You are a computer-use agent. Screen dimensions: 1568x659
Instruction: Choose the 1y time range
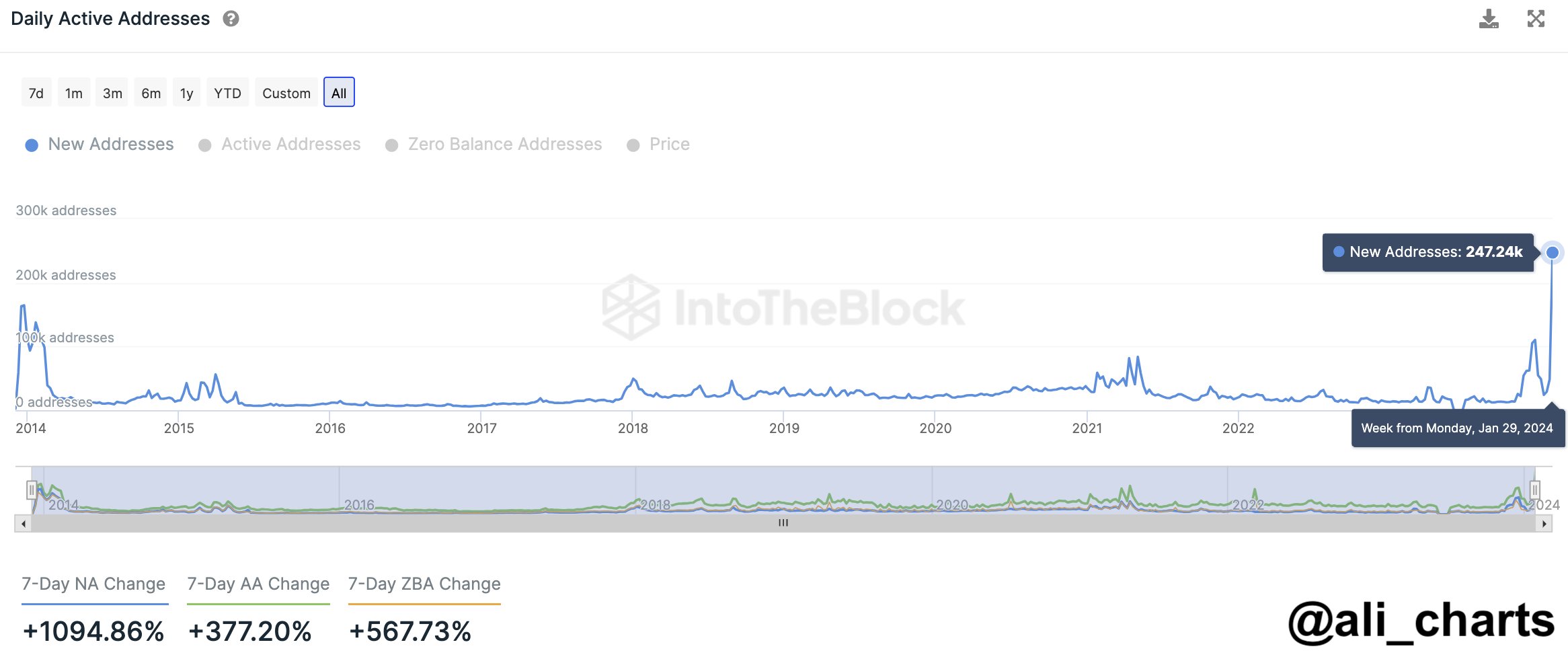coord(186,93)
